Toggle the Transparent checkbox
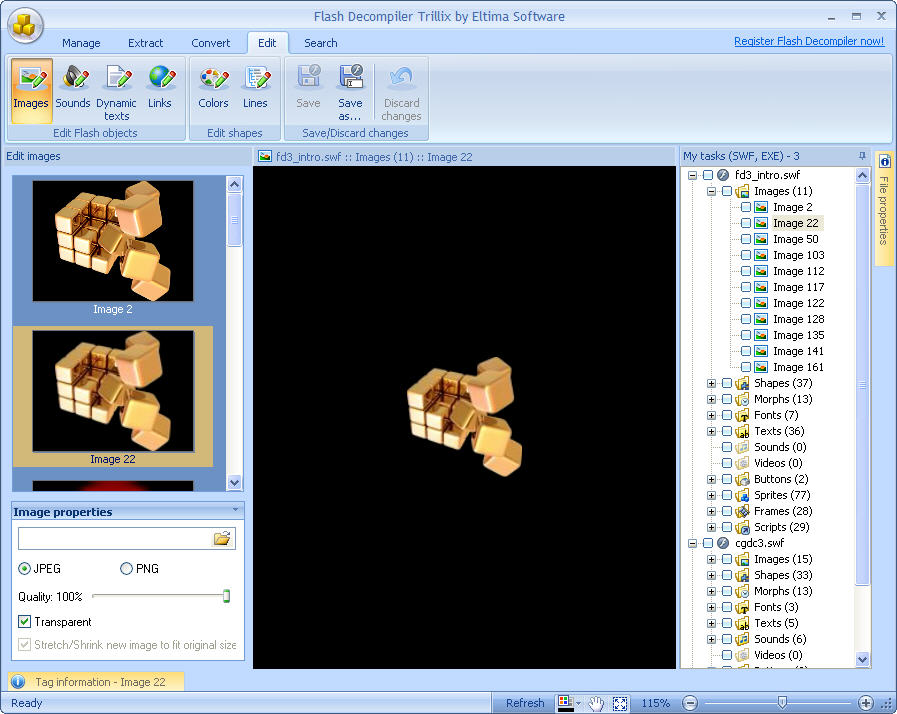The width and height of the screenshot is (897, 714). (x=25, y=621)
